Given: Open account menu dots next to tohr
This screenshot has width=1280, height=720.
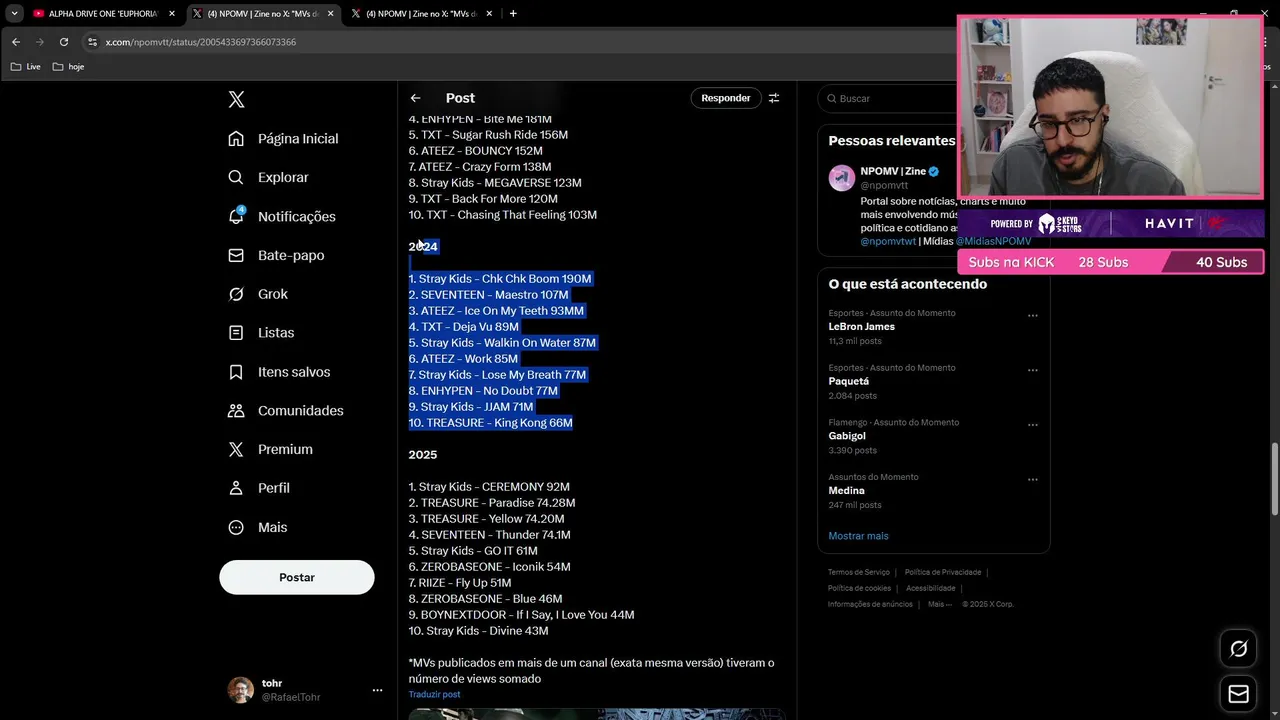Looking at the screenshot, I should point(377,690).
